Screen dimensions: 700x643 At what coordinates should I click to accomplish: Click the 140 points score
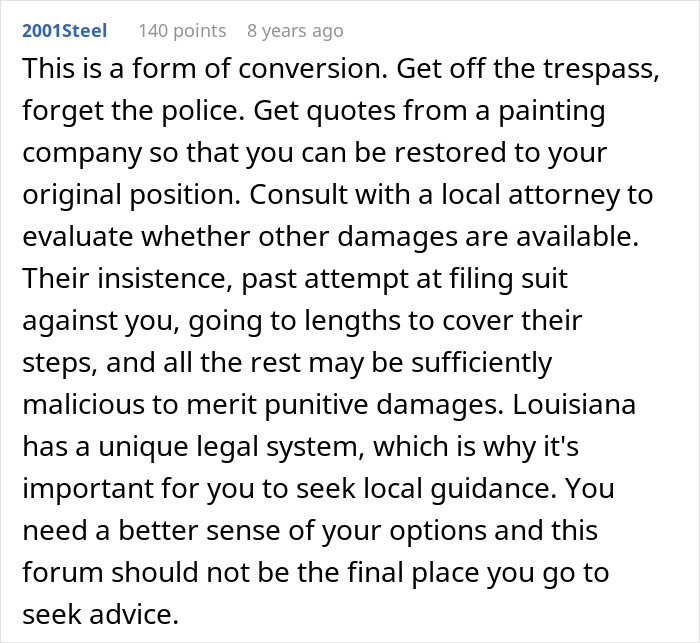182,31
